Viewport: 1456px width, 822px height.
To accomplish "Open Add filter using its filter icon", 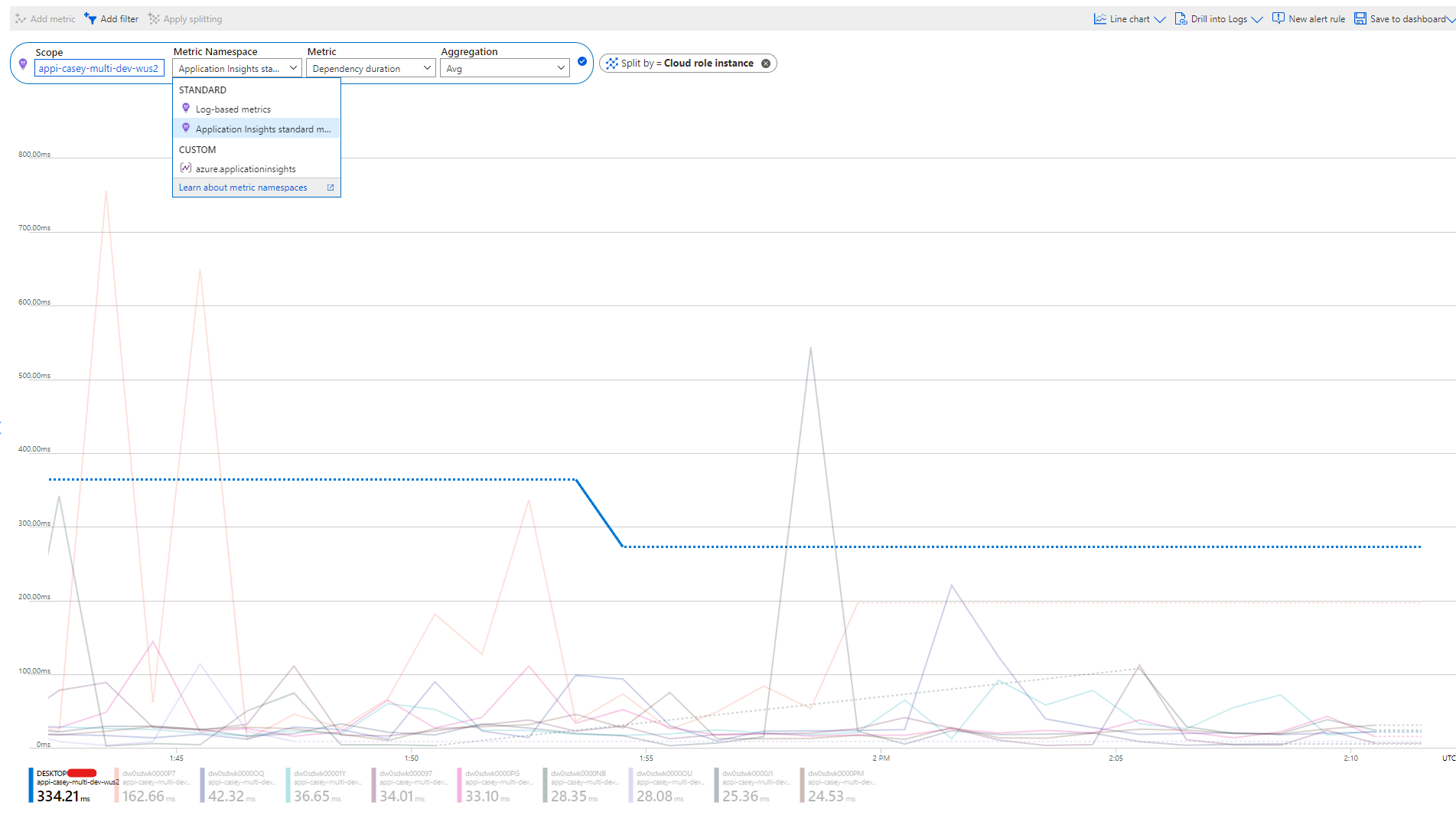I will click(x=90, y=18).
